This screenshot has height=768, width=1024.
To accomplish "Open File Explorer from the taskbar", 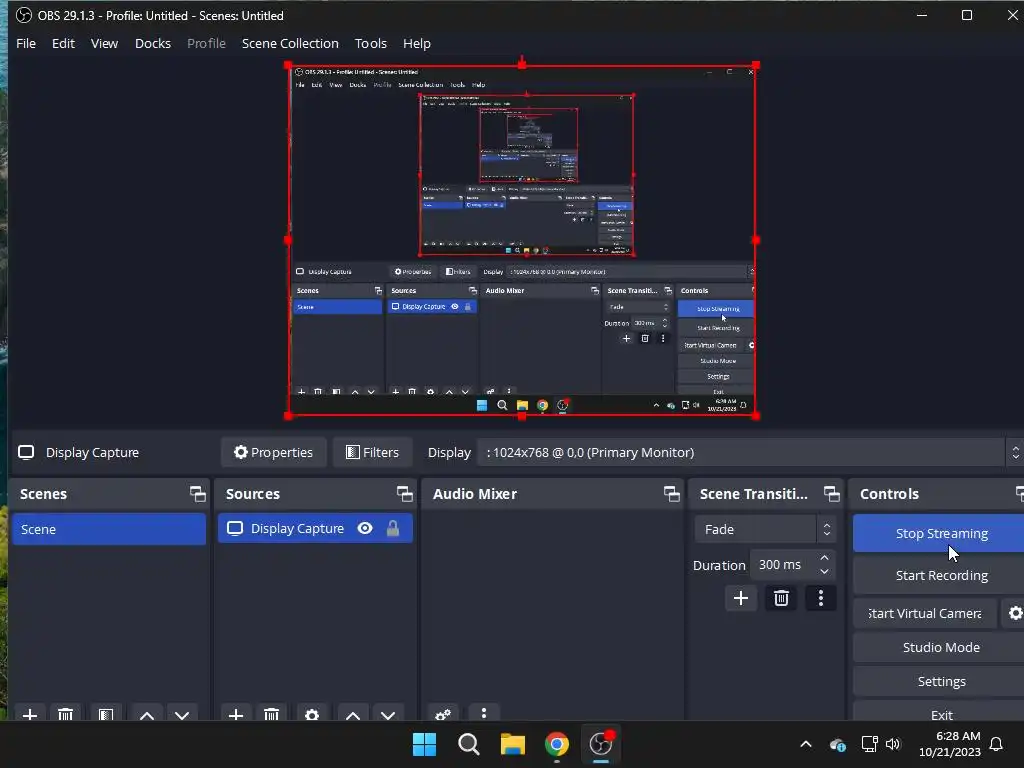I will tap(513, 744).
